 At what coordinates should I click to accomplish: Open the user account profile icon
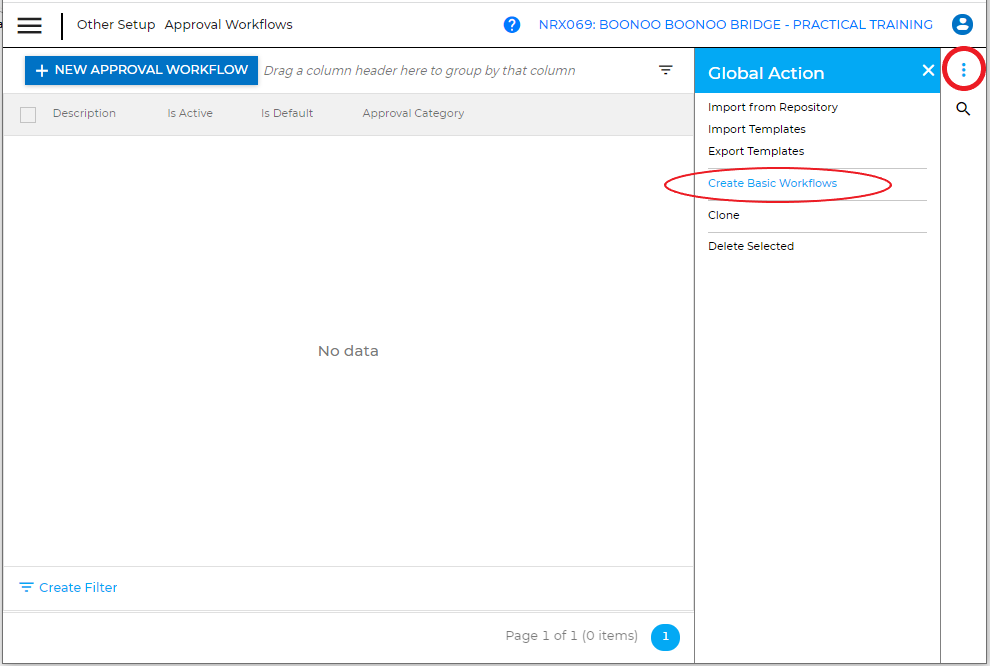tap(962, 25)
